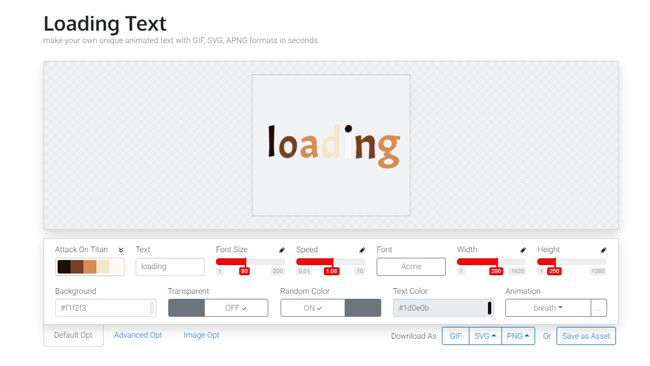Click the Text input containing loading
Screen dimensions: 650x366
pyautogui.click(x=170, y=267)
